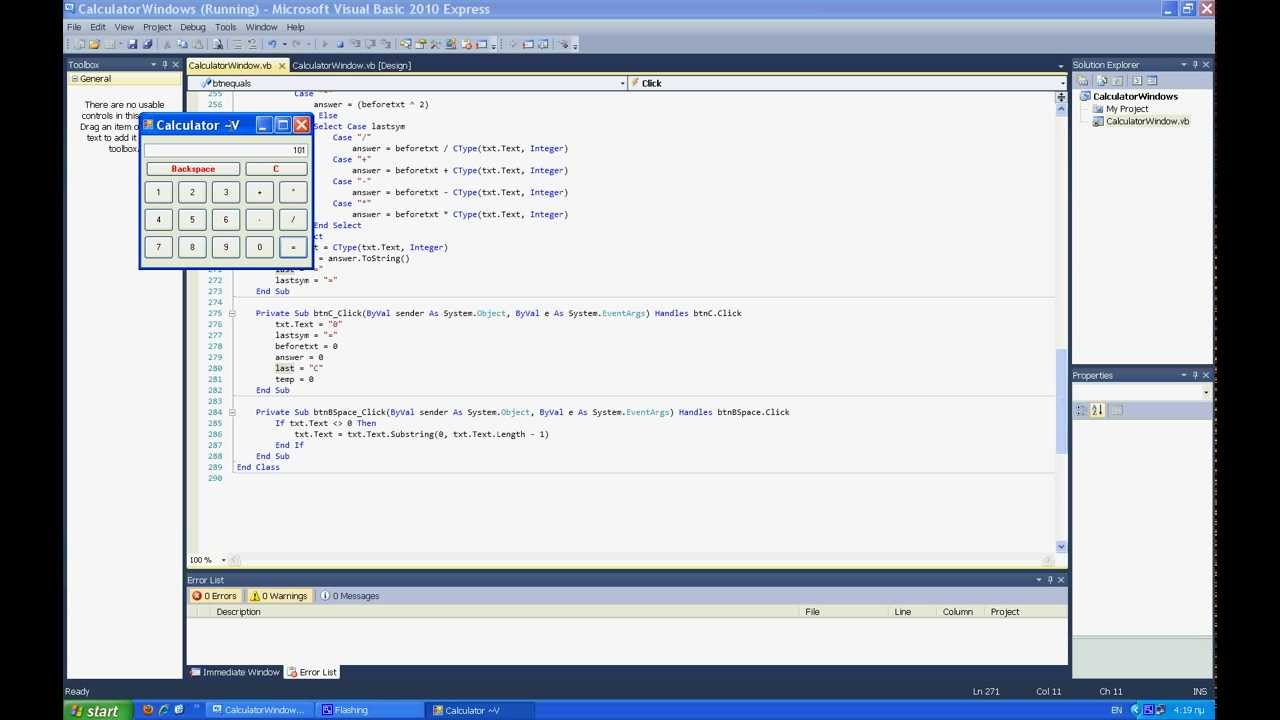
Task: Click the 5 key in Calculator window
Action: pos(192,220)
